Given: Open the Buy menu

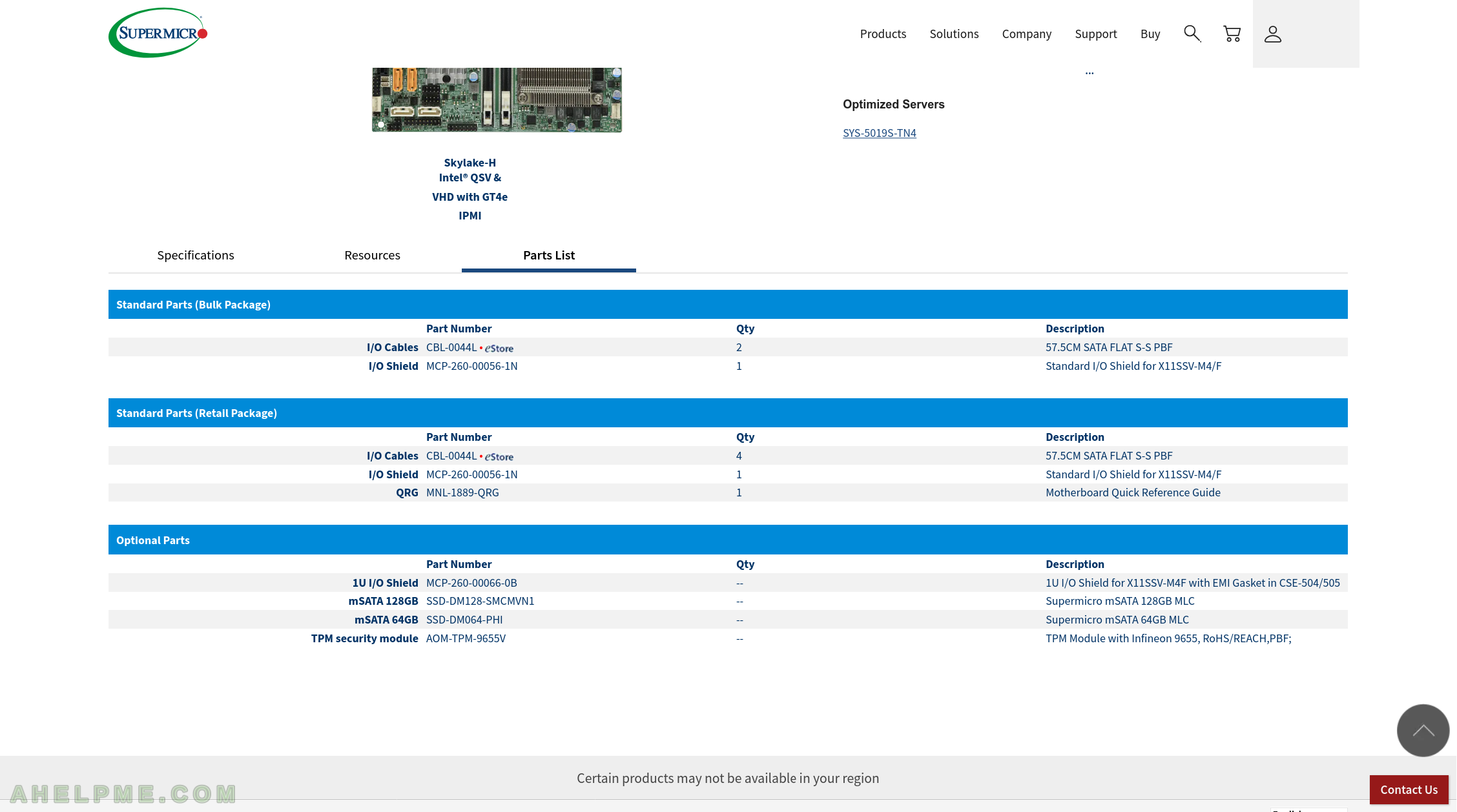Looking at the screenshot, I should point(1150,34).
